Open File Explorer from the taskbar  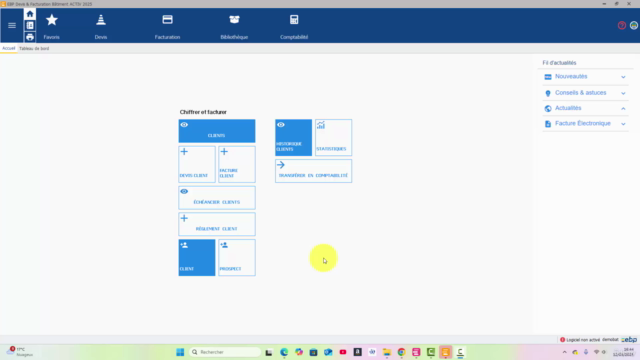(387, 352)
